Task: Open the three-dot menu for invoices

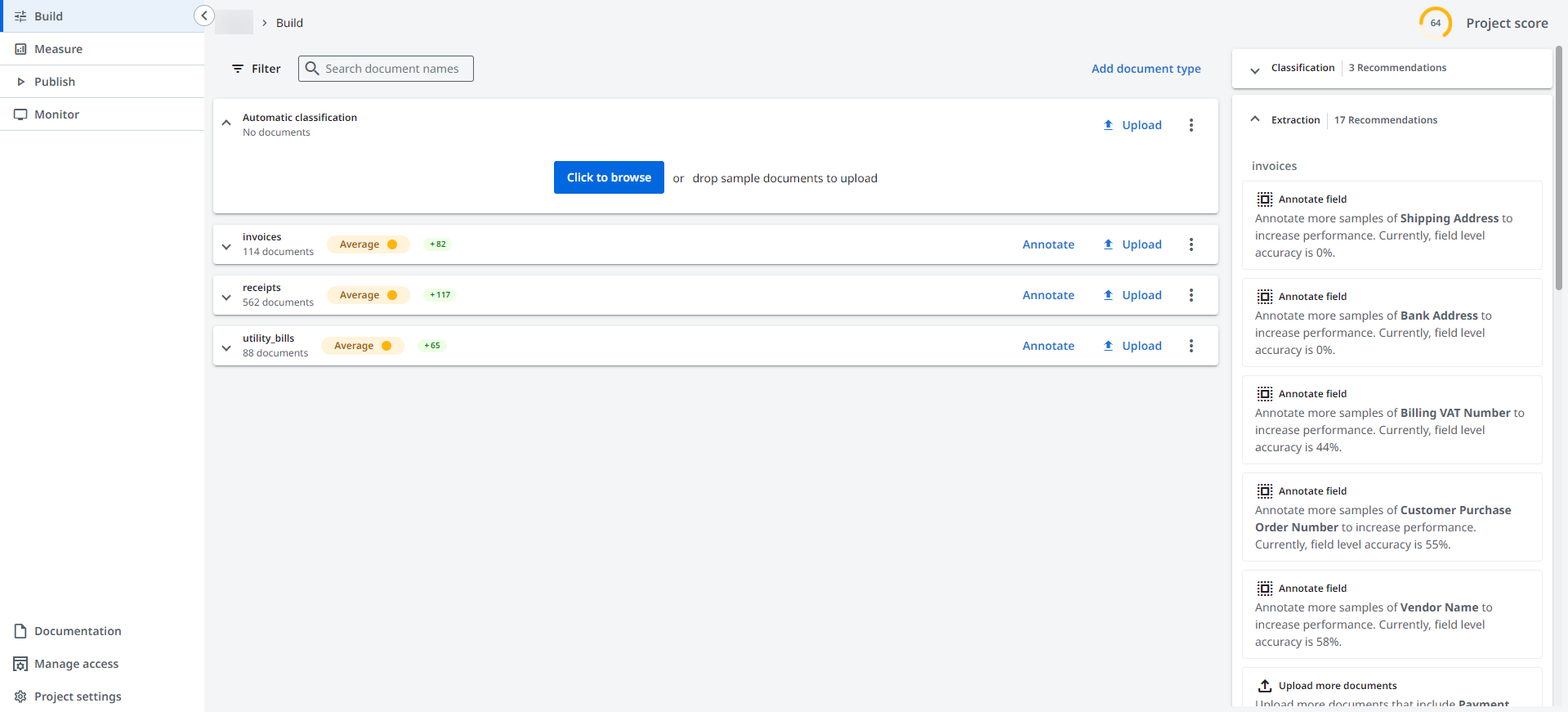Action: pos(1191,244)
